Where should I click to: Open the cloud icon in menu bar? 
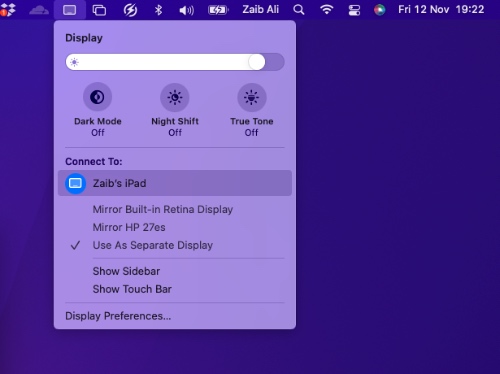coord(39,10)
